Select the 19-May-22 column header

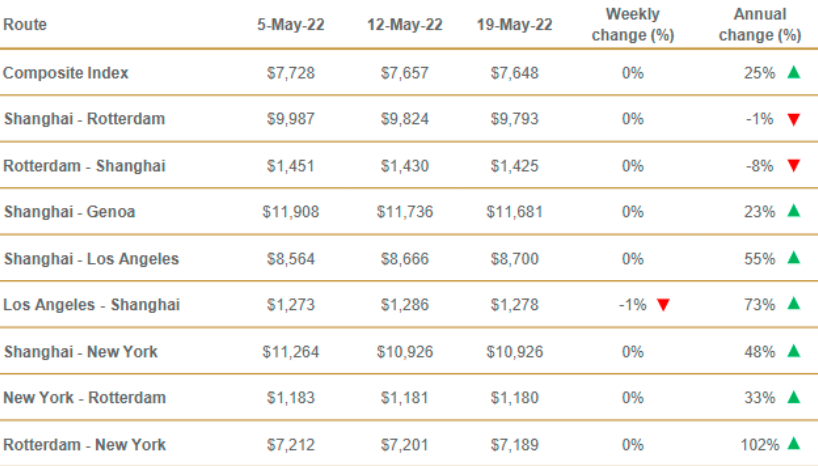tap(514, 24)
